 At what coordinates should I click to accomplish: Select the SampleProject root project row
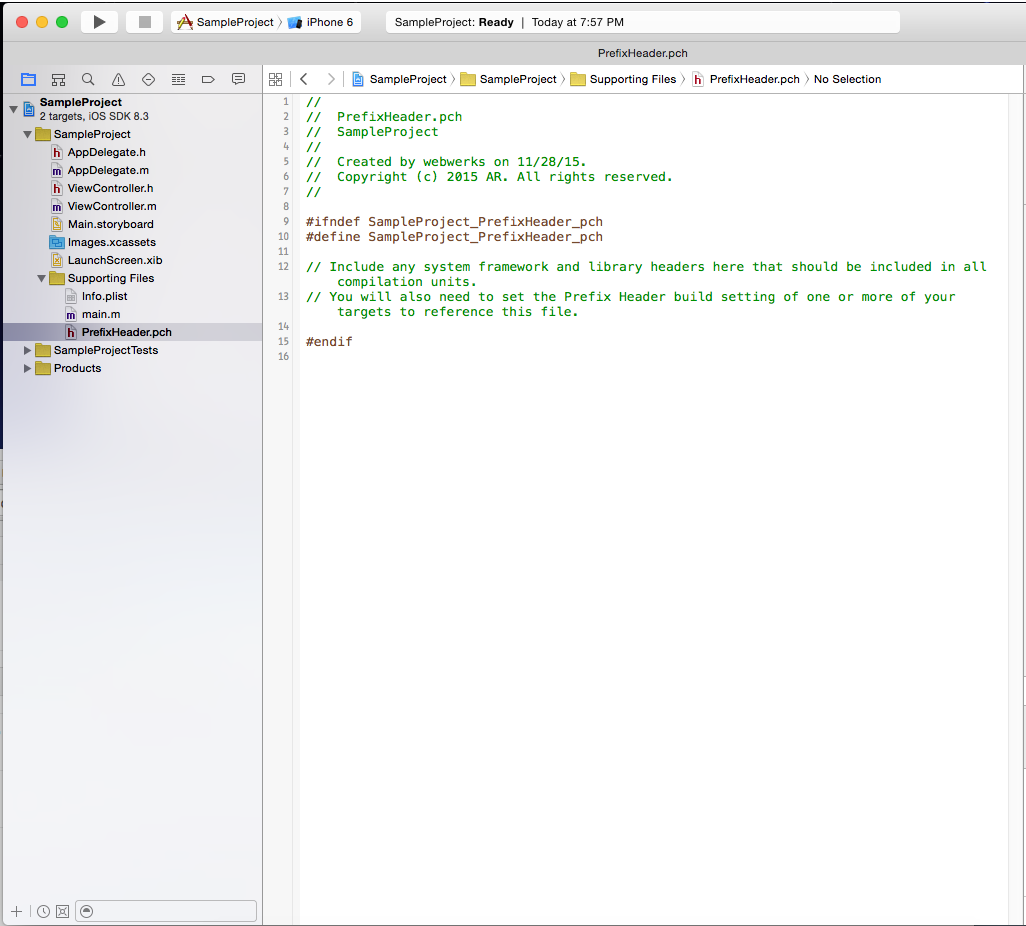pyautogui.click(x=133, y=109)
